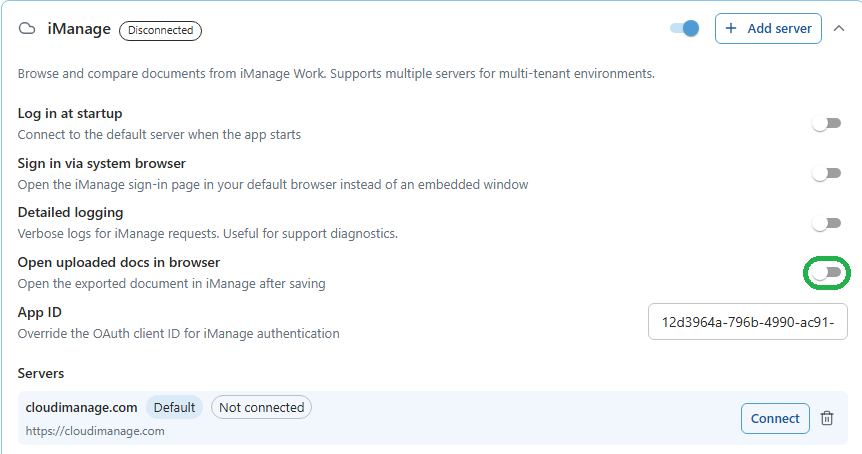Click the Add server button

768,29
